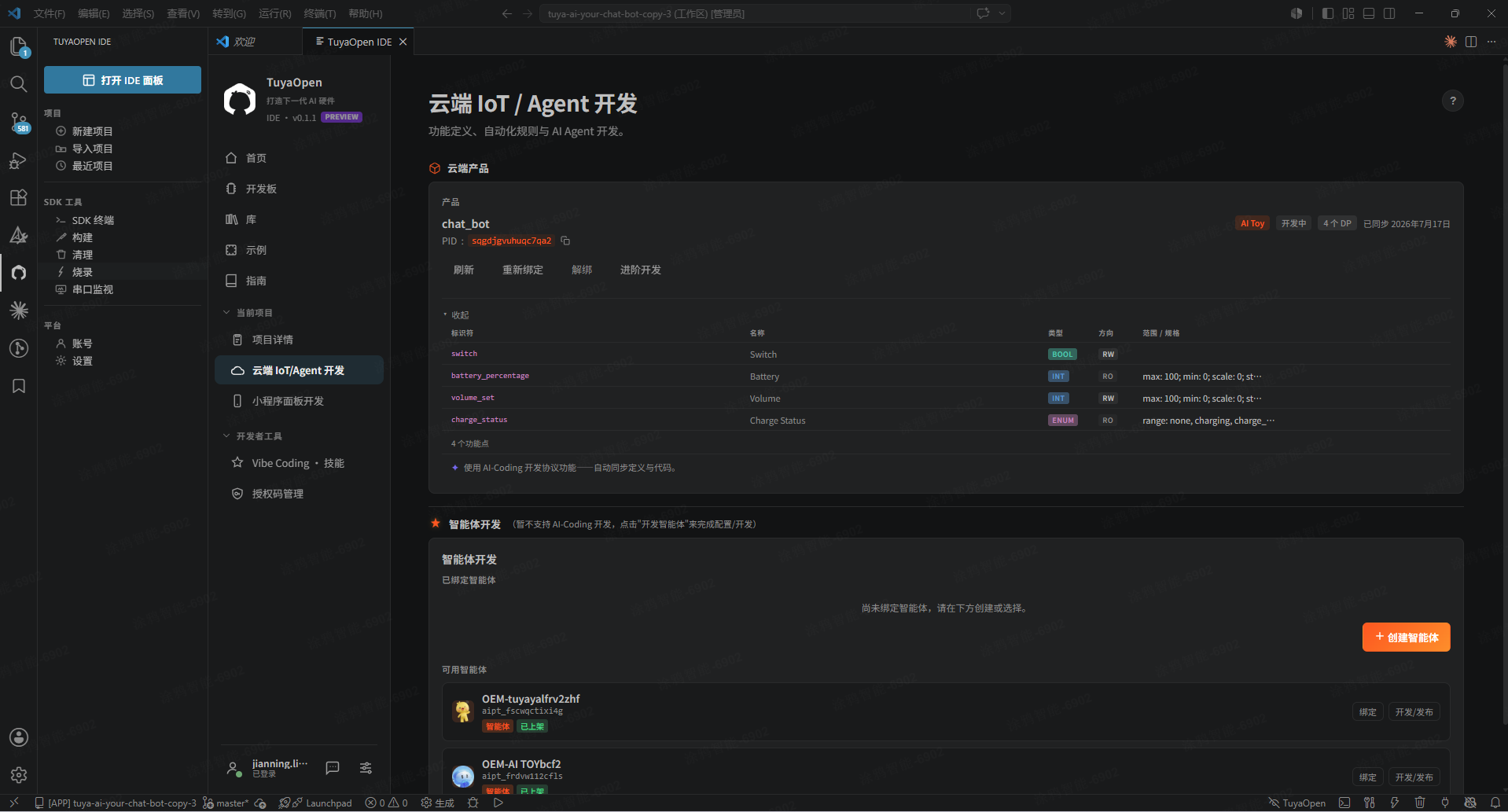The width and height of the screenshot is (1508, 812).
Task: Open the Claude starburst view in the activity bar
Action: pyautogui.click(x=19, y=310)
